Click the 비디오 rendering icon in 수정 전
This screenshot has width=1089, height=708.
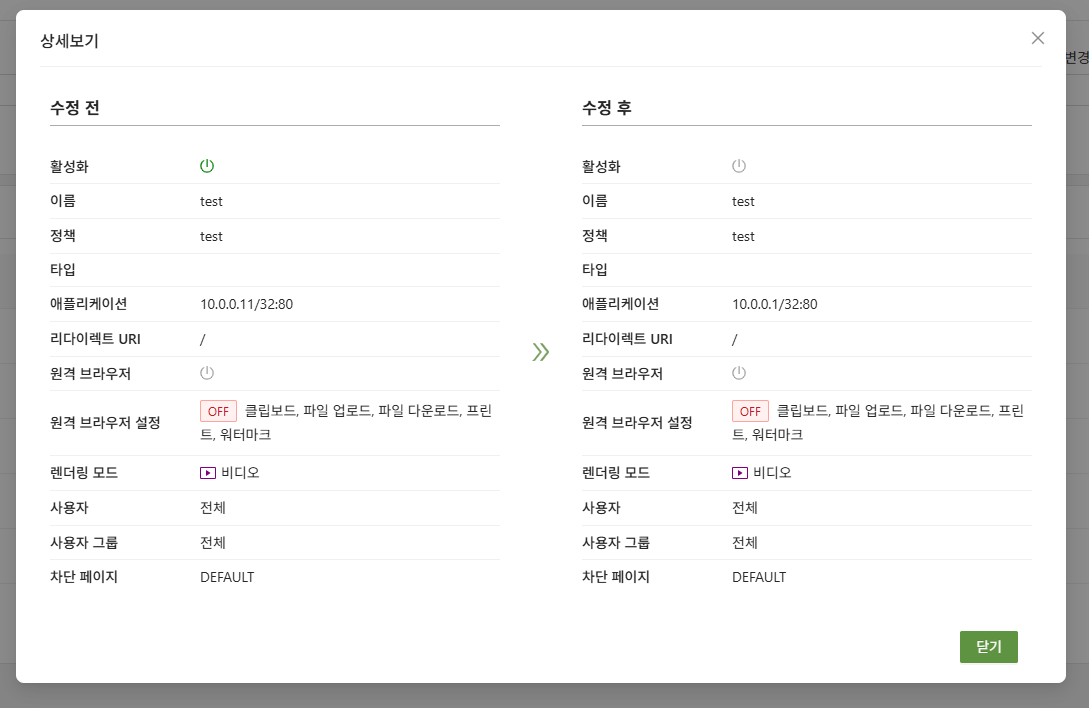[208, 473]
